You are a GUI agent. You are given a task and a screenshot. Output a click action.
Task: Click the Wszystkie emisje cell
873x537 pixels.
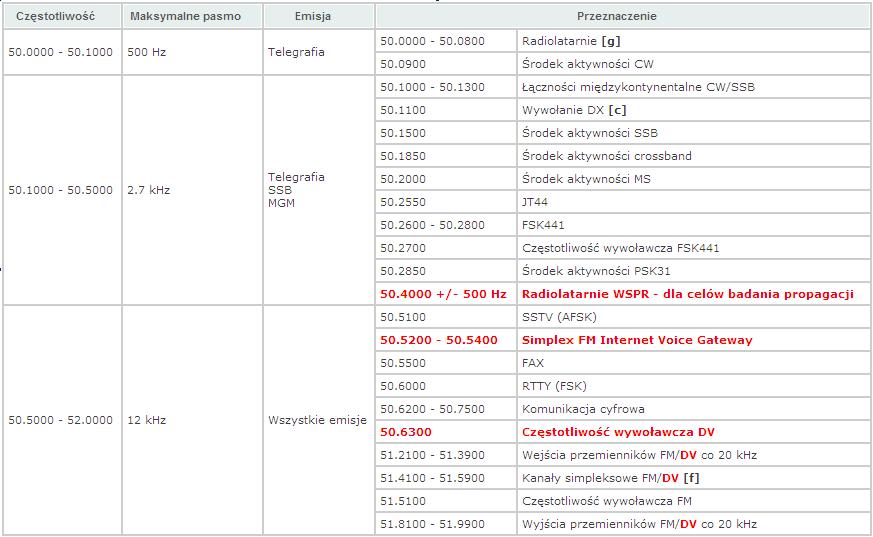point(310,420)
